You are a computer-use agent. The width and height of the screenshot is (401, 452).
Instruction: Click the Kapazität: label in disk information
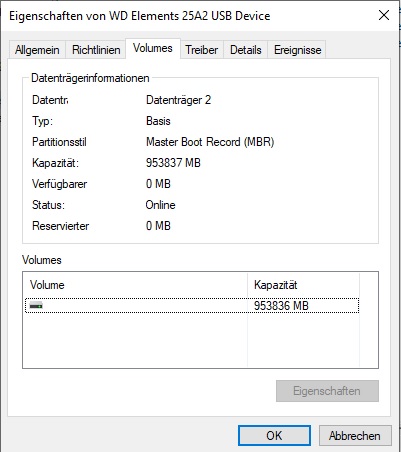(55, 163)
